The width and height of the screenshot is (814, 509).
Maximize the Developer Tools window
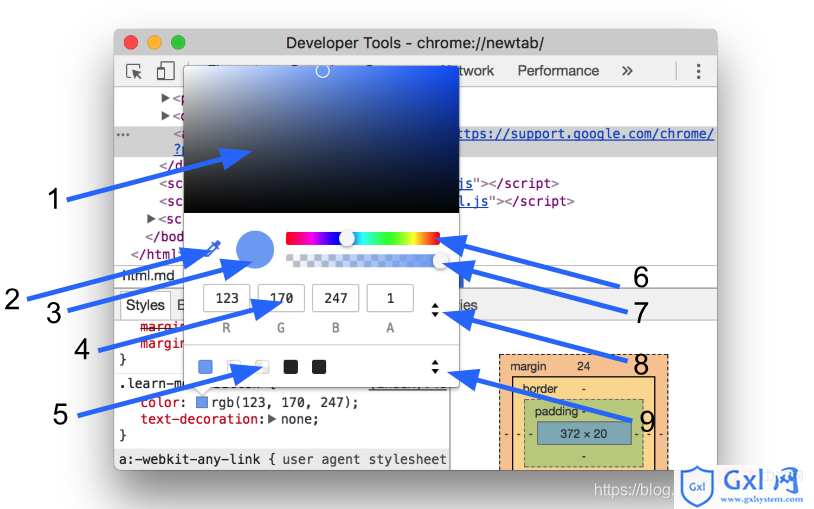pyautogui.click(x=178, y=43)
